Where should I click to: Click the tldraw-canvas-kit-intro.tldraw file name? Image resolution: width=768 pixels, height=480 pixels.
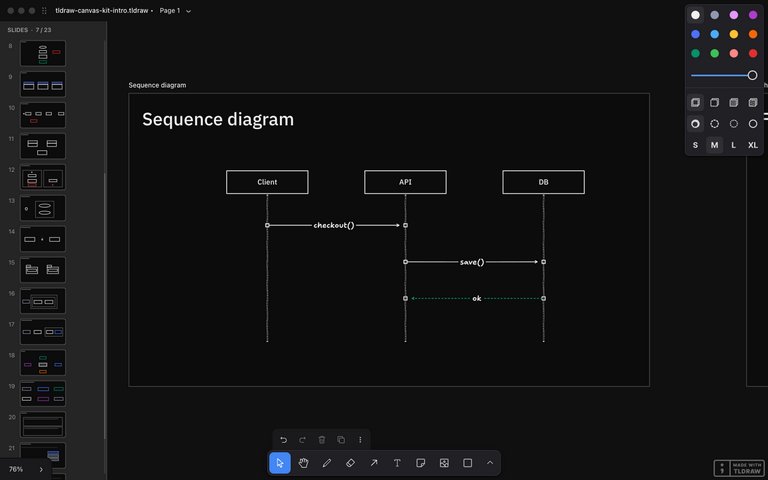pyautogui.click(x=102, y=10)
